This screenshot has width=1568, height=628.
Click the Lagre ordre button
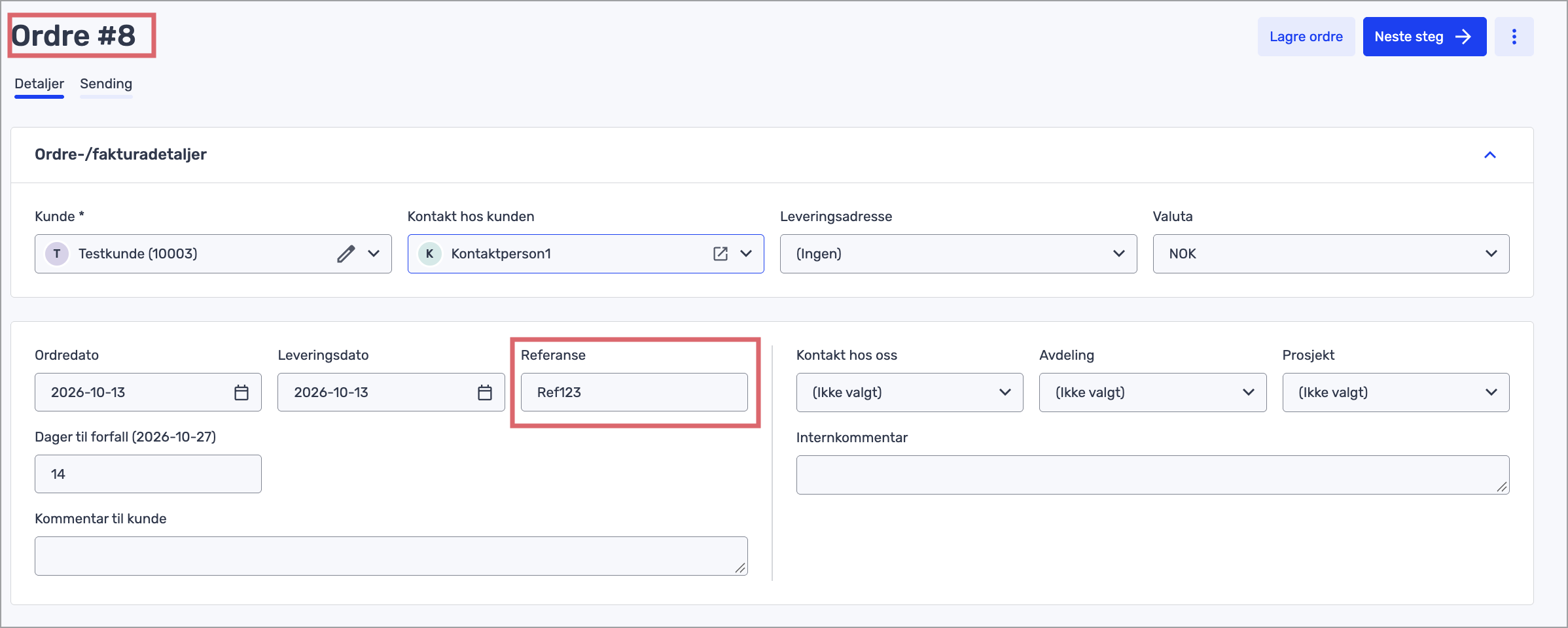point(1306,37)
